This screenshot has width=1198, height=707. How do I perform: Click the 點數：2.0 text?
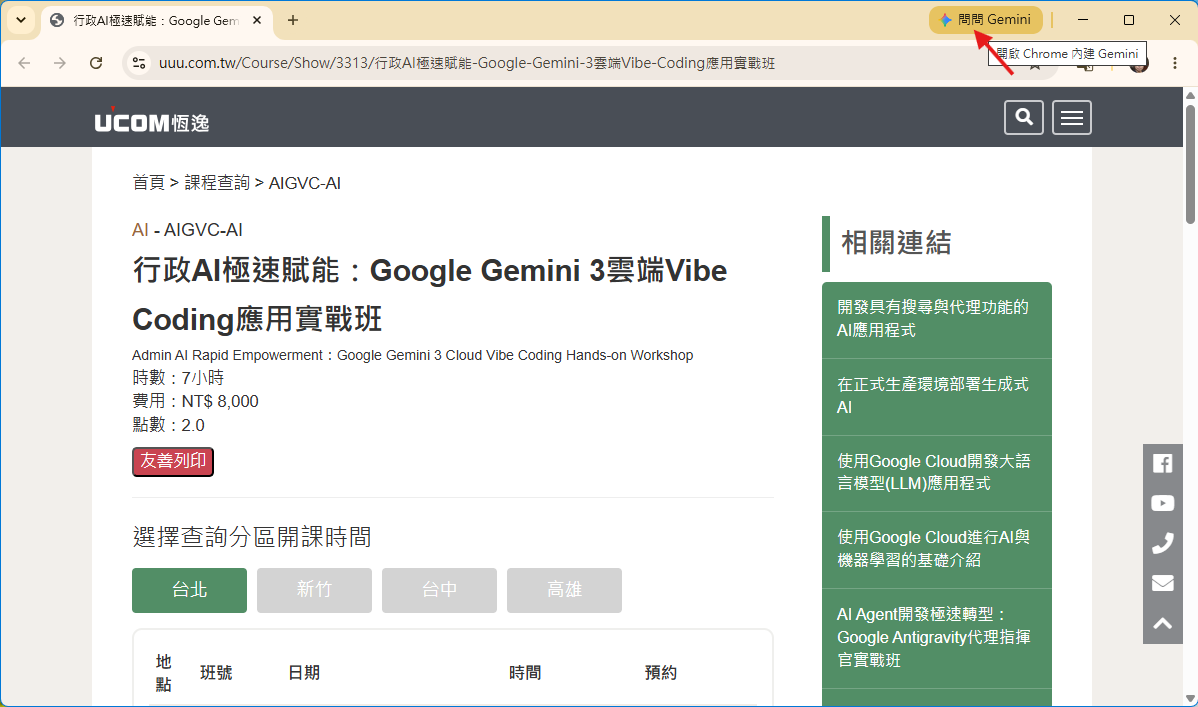(x=168, y=425)
